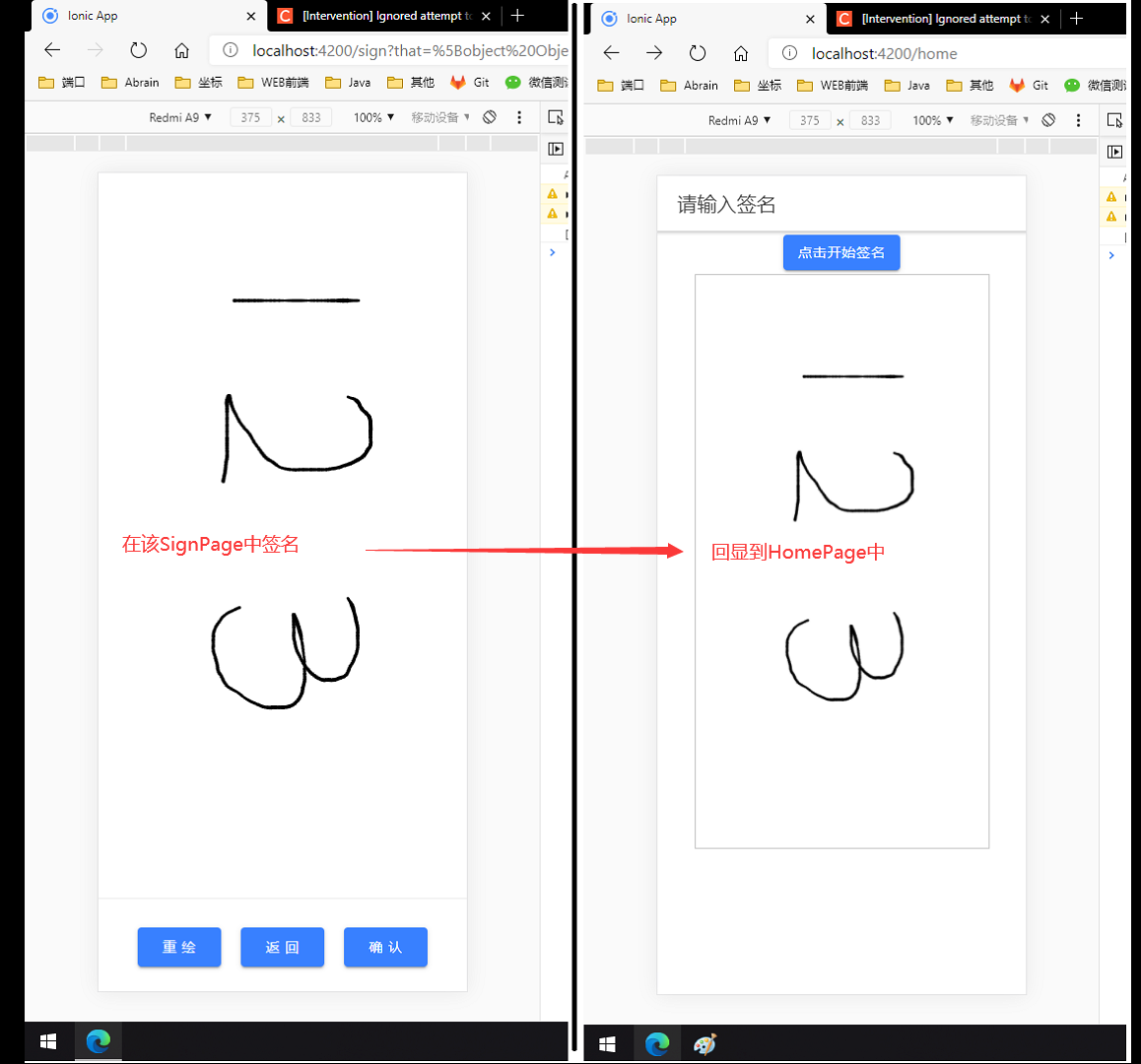Open WeChat test bookmark in left window

[536, 82]
